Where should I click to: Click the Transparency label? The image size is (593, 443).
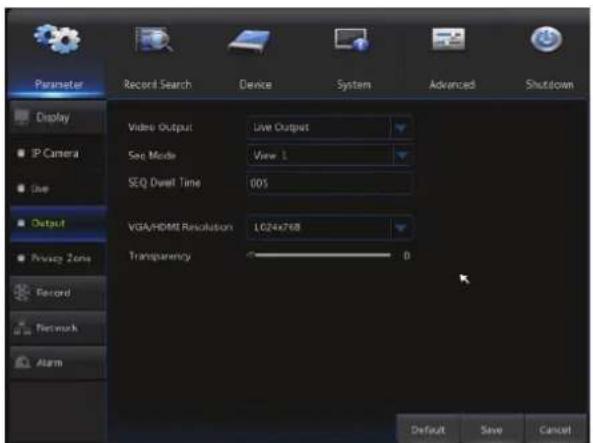(x=160, y=256)
